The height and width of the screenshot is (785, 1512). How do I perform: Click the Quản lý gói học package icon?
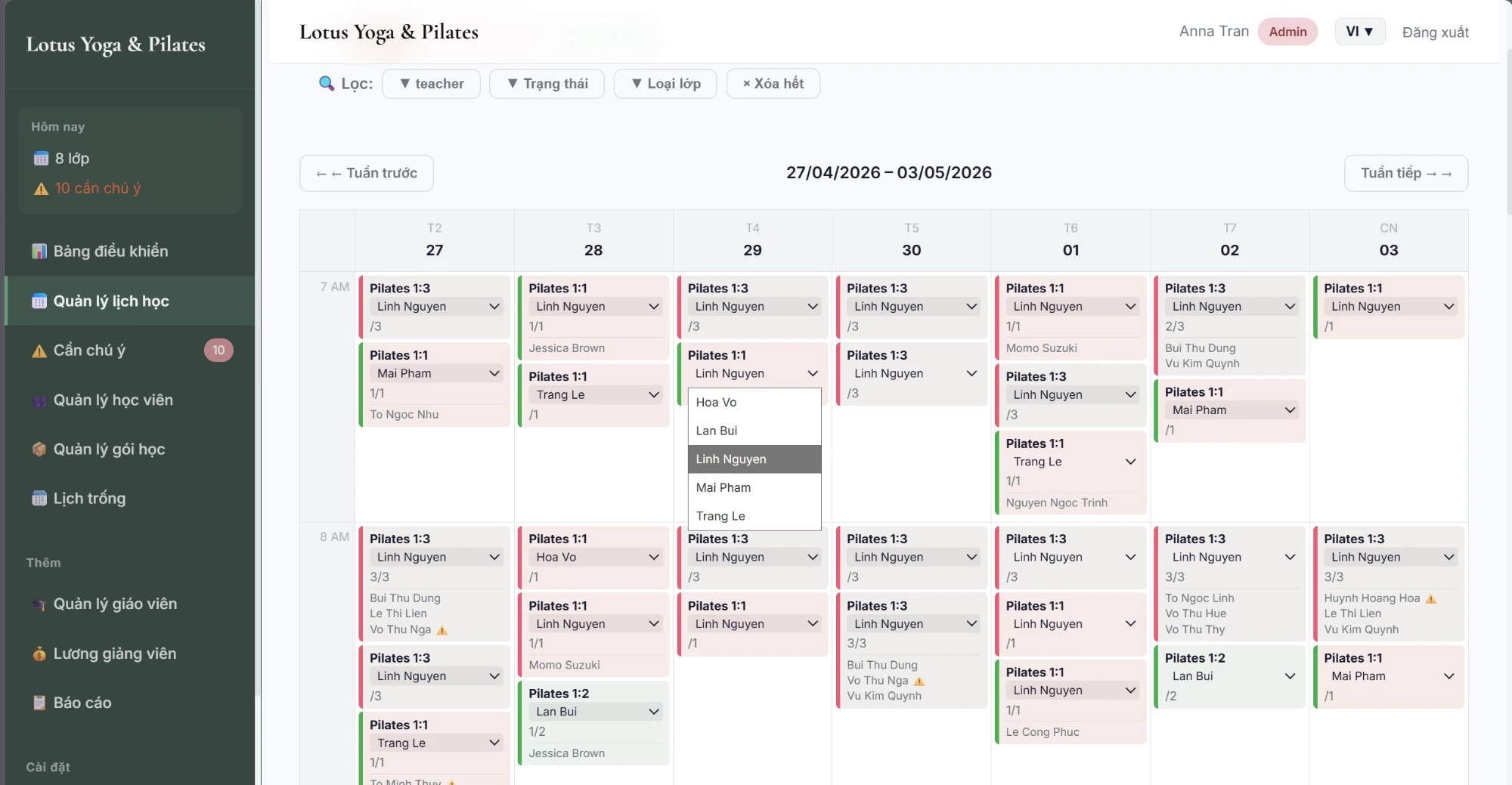(39, 450)
